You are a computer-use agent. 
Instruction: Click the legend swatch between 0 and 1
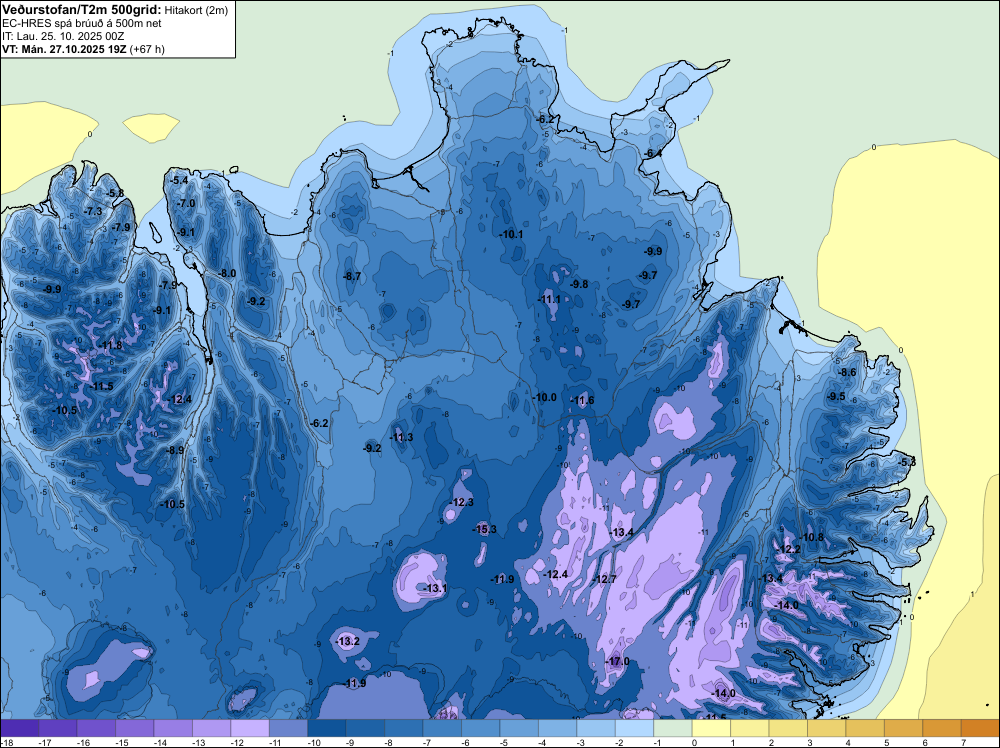coord(711,728)
